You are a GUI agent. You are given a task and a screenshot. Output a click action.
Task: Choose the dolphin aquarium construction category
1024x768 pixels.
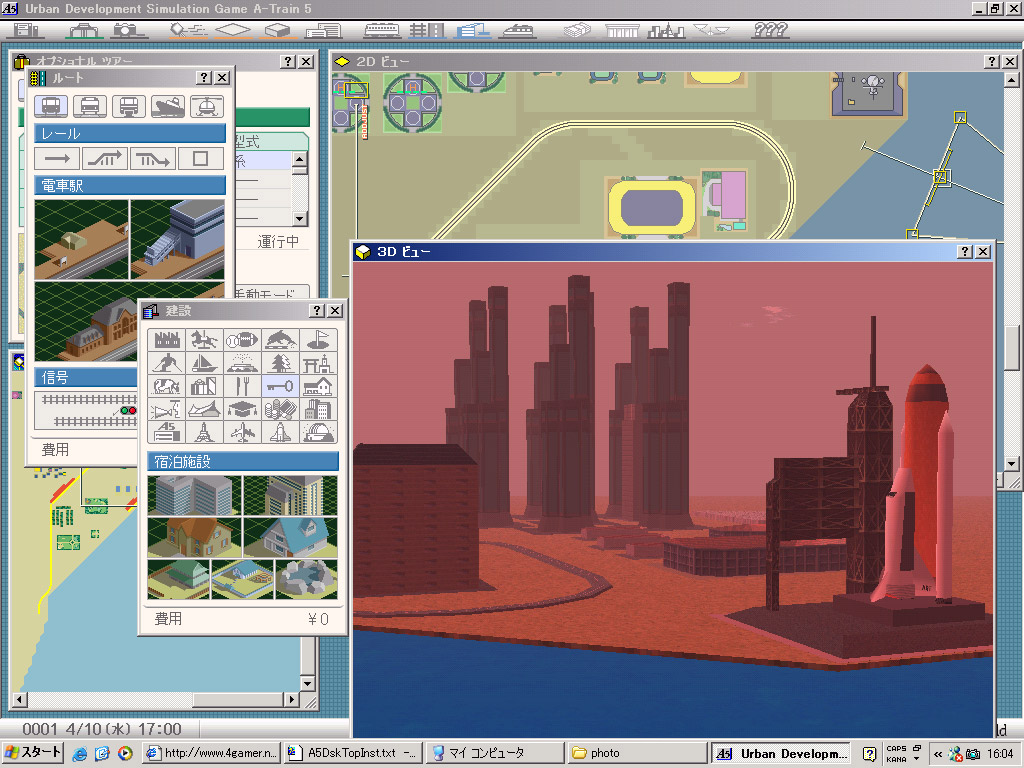(281, 340)
